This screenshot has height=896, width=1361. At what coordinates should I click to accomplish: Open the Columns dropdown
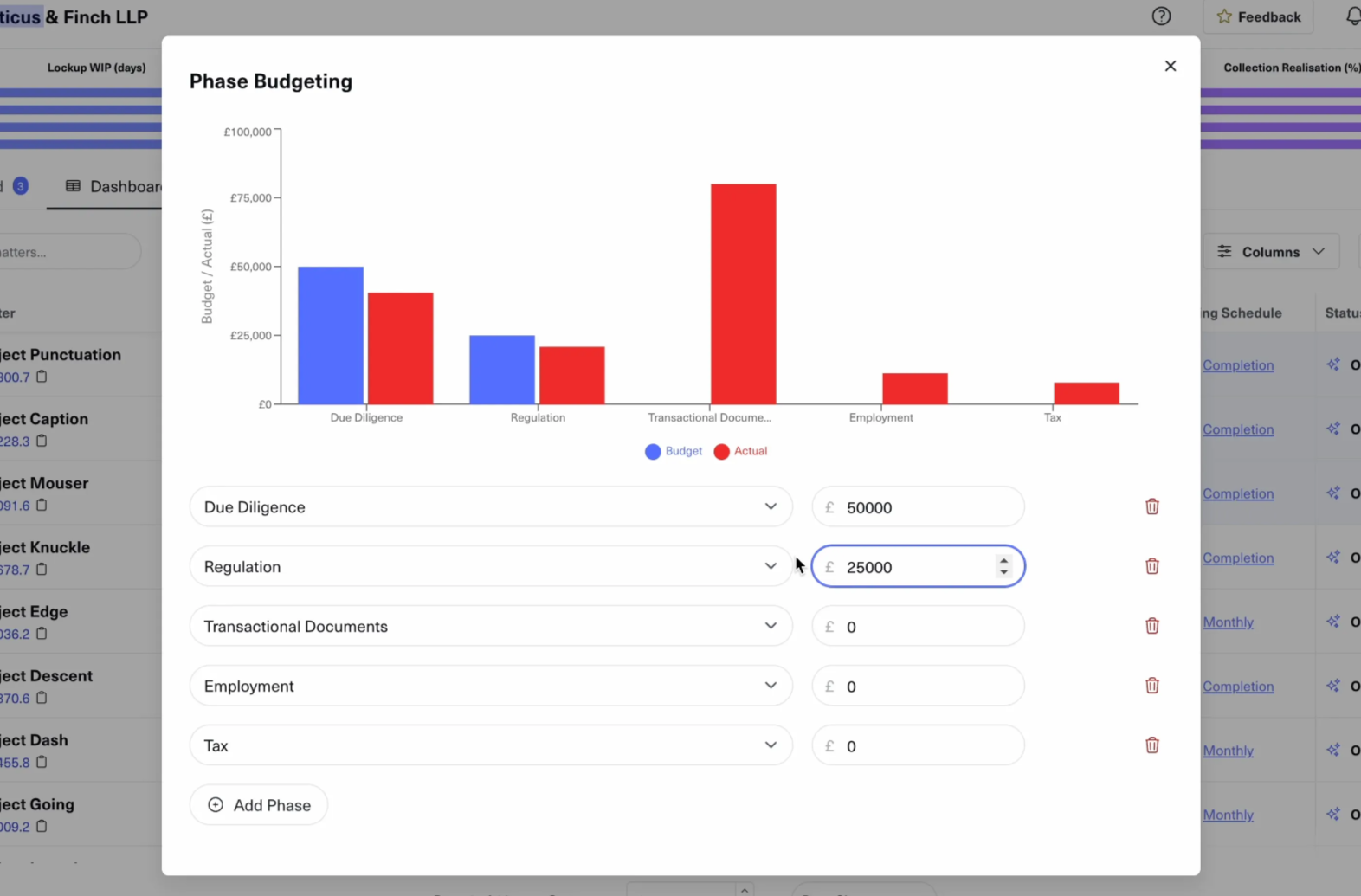click(x=1270, y=252)
